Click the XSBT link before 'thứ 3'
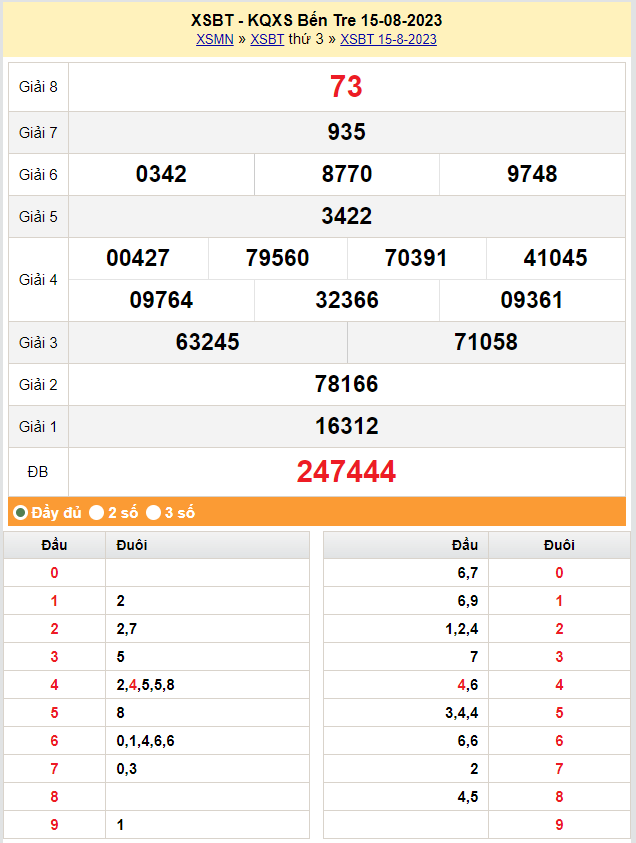The width and height of the screenshot is (636, 843). 267,40
